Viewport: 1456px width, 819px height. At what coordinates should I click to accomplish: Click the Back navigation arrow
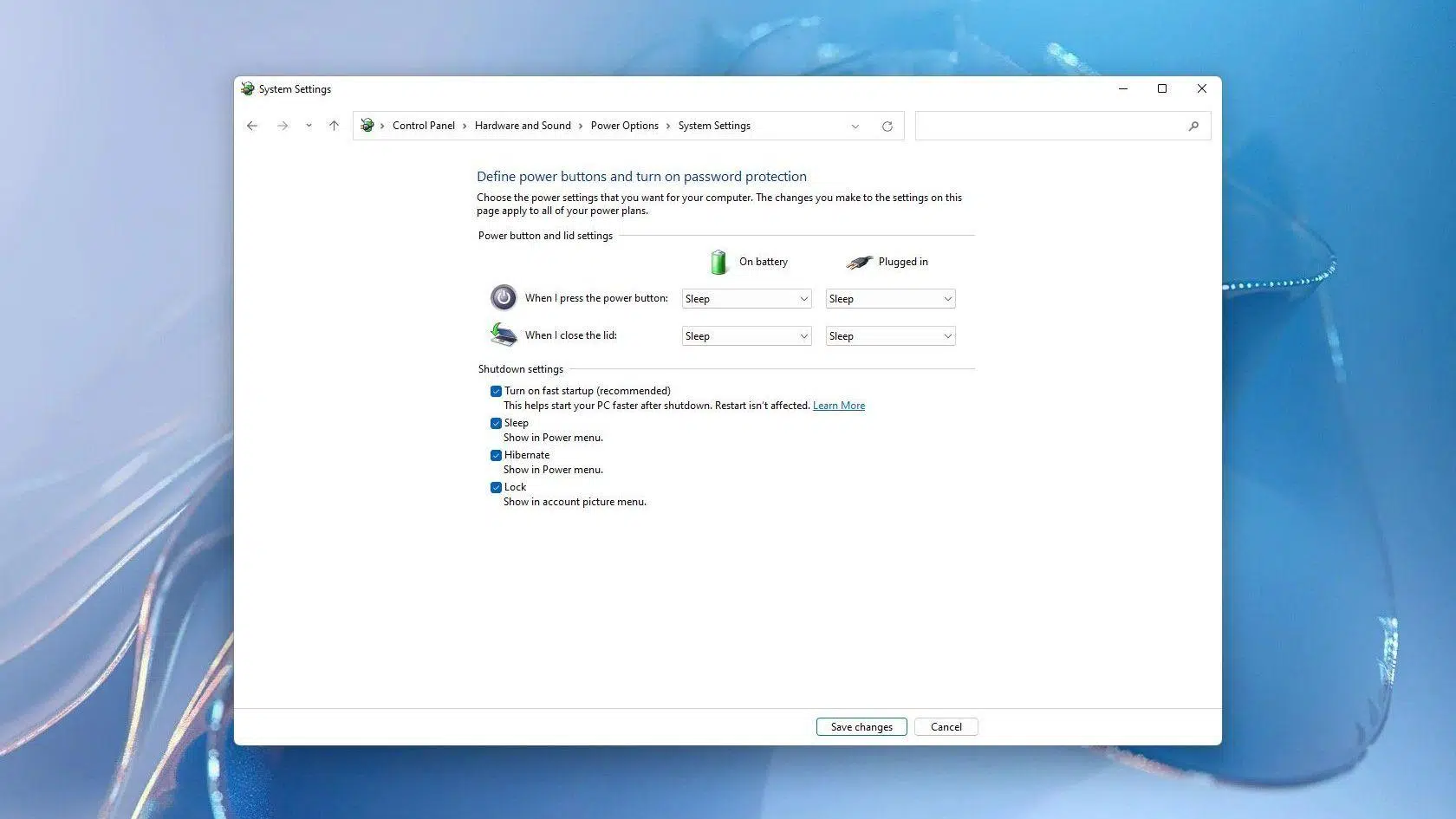[x=252, y=126]
